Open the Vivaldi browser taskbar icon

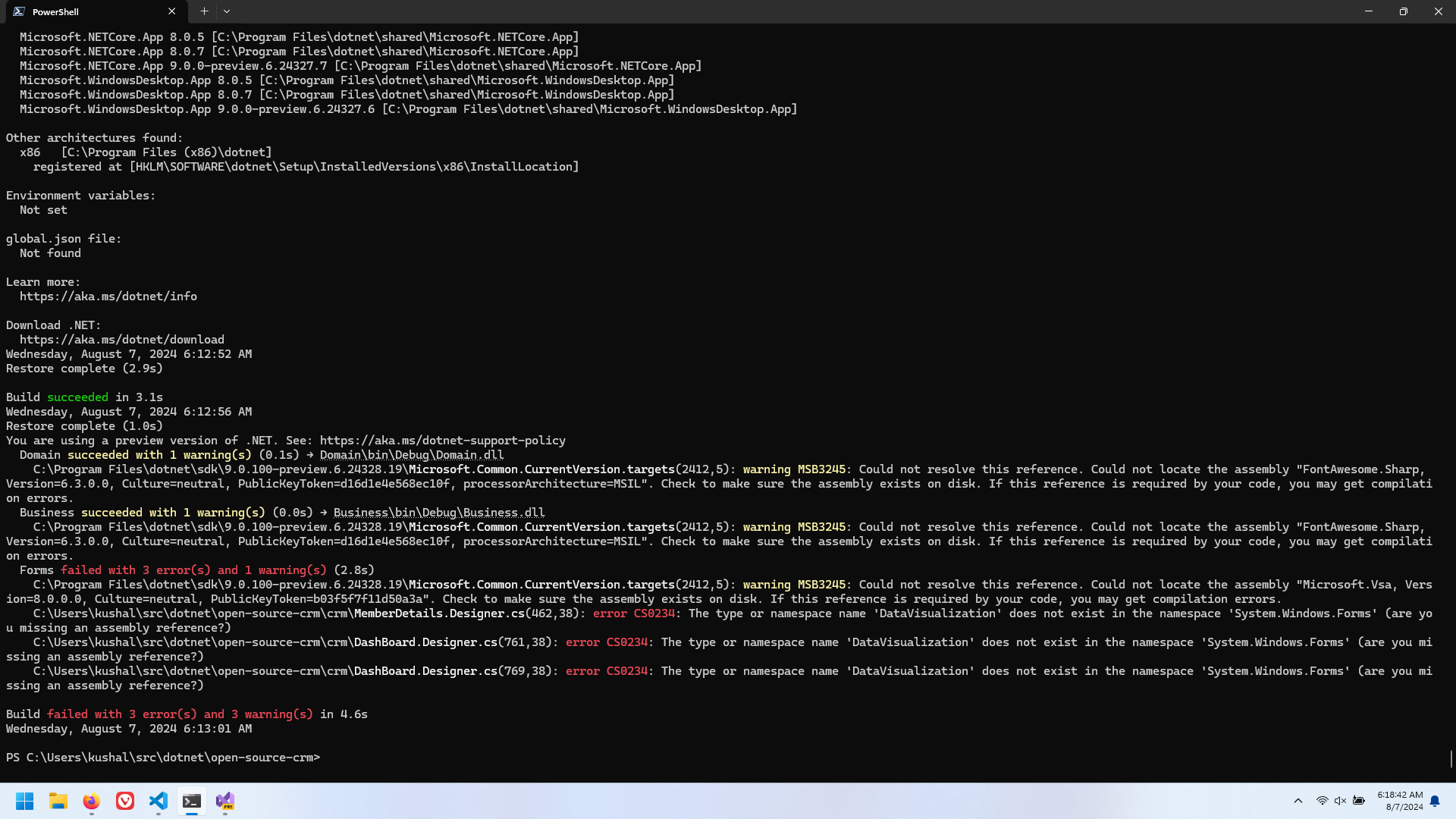pyautogui.click(x=125, y=801)
